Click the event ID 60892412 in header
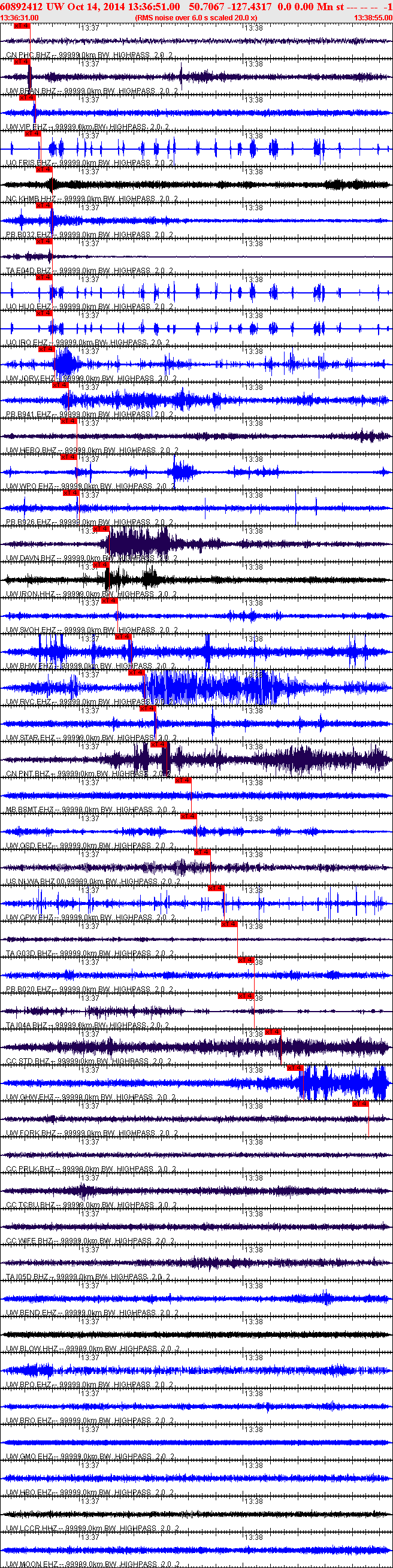393x1568 pixels. point(22,7)
